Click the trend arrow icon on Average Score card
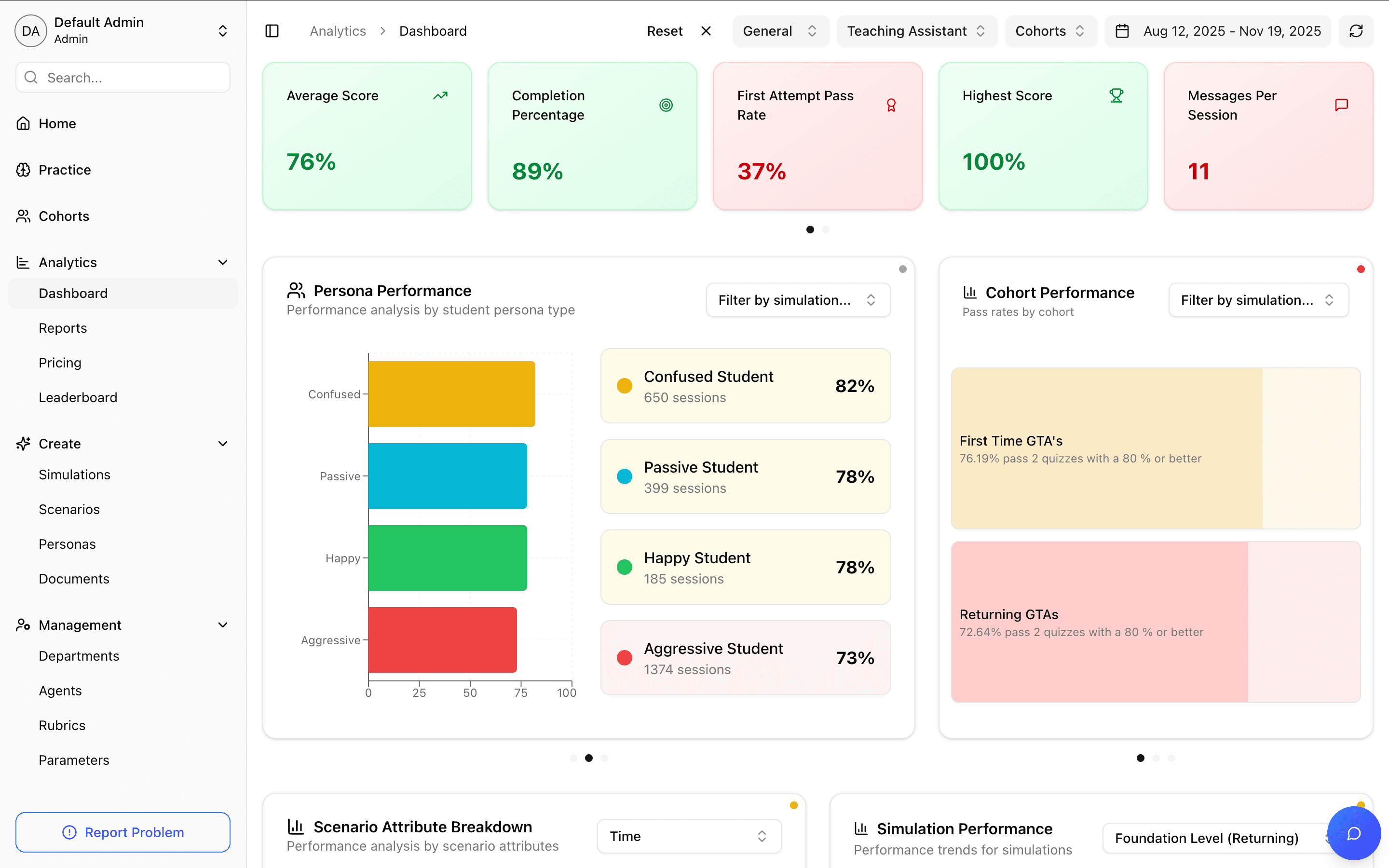Image resolution: width=1389 pixels, height=868 pixels. click(440, 95)
